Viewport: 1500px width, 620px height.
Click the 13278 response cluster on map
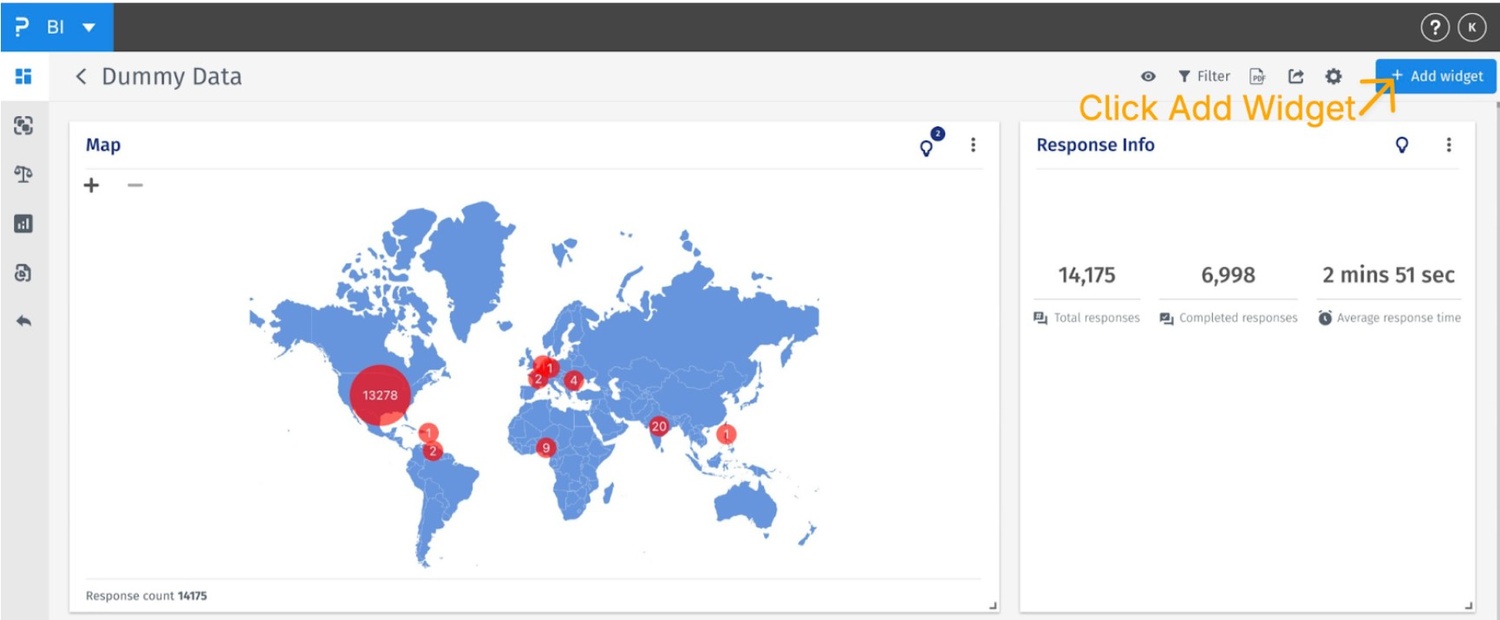coord(380,395)
